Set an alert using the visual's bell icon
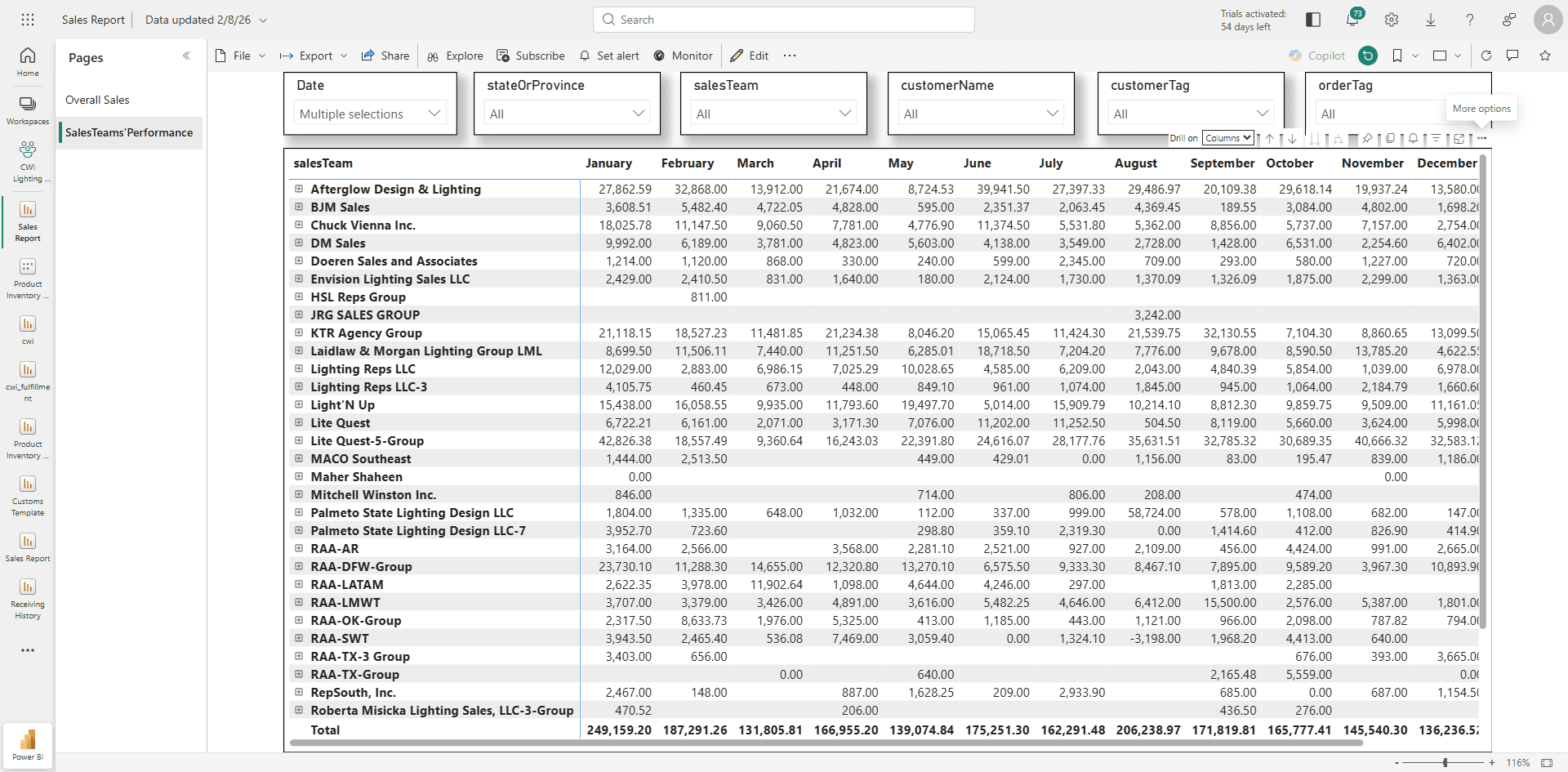Viewport: 1568px width, 772px height. pyautogui.click(x=1413, y=139)
